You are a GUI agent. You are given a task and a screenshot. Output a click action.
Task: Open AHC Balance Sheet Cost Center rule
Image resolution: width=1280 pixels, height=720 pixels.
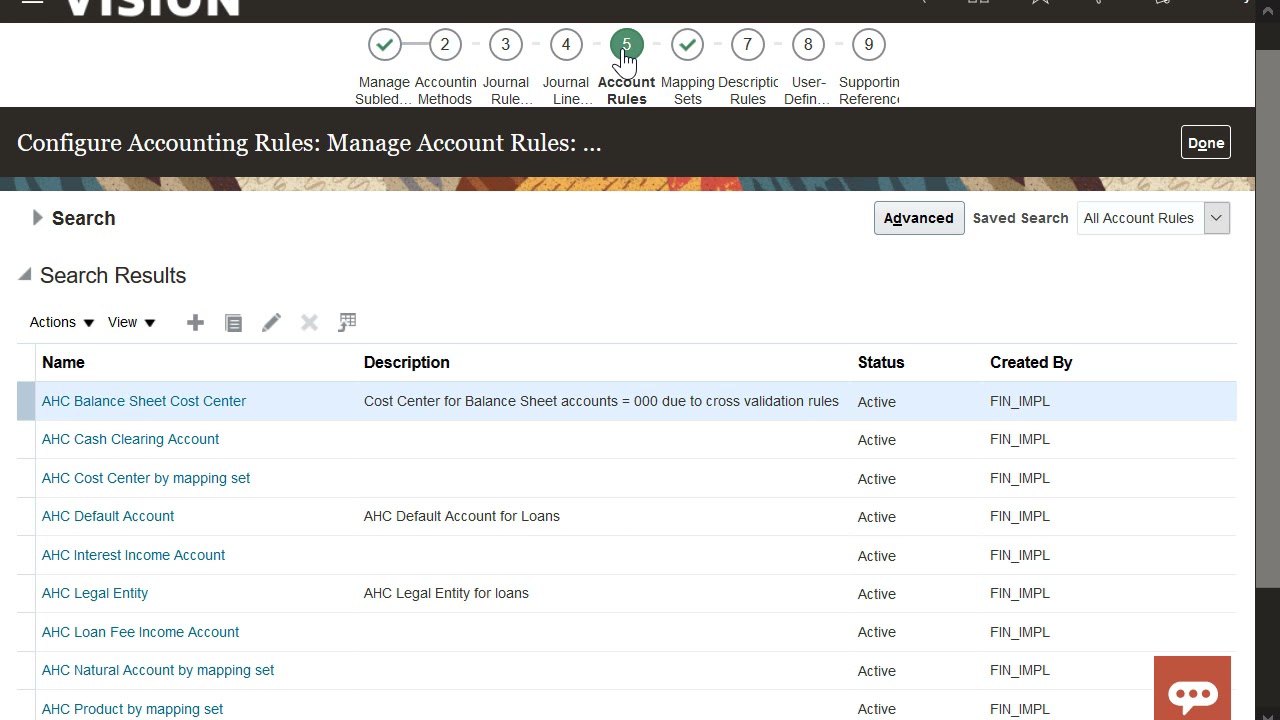click(x=144, y=401)
